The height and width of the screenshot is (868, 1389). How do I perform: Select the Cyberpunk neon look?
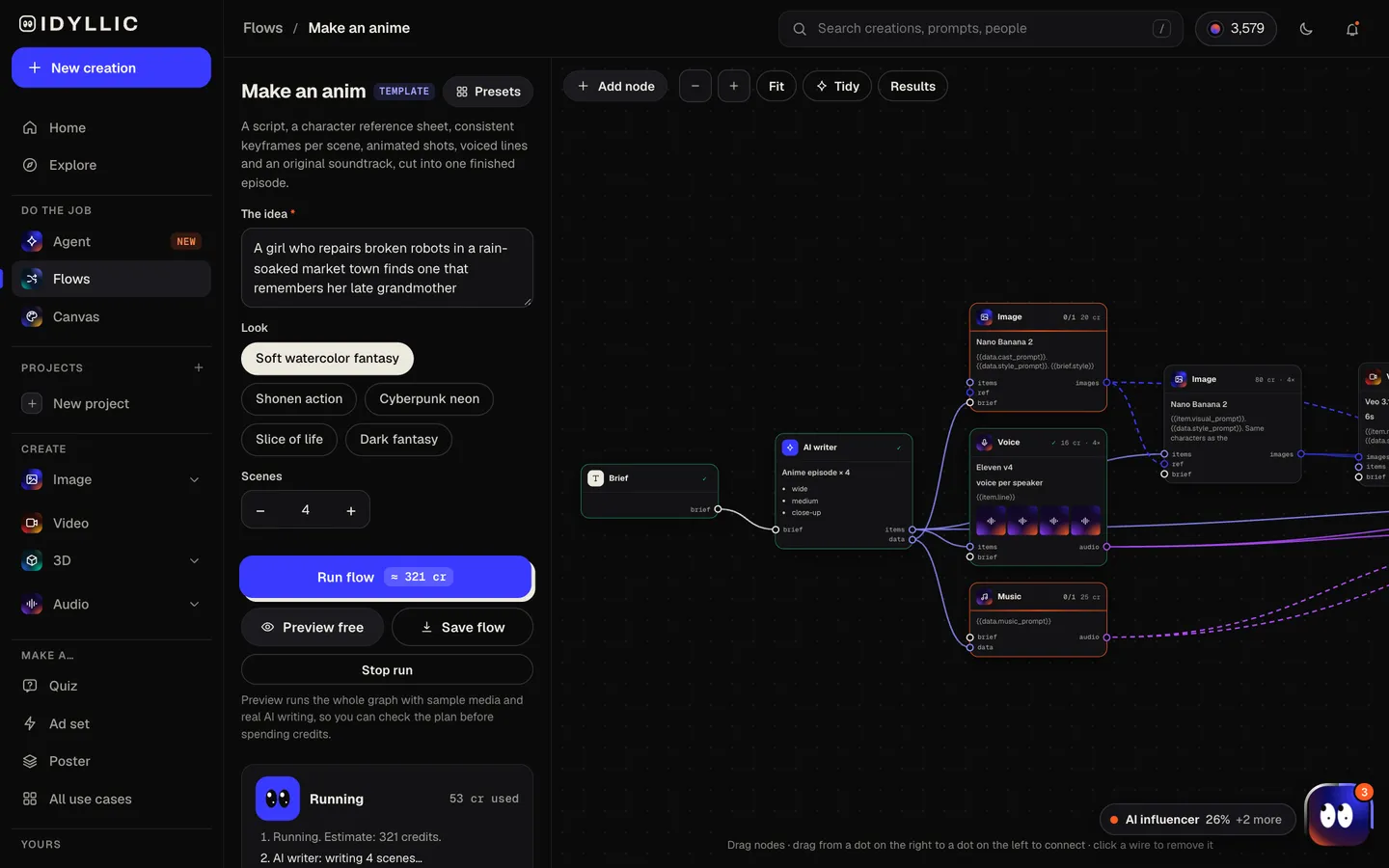tap(429, 399)
